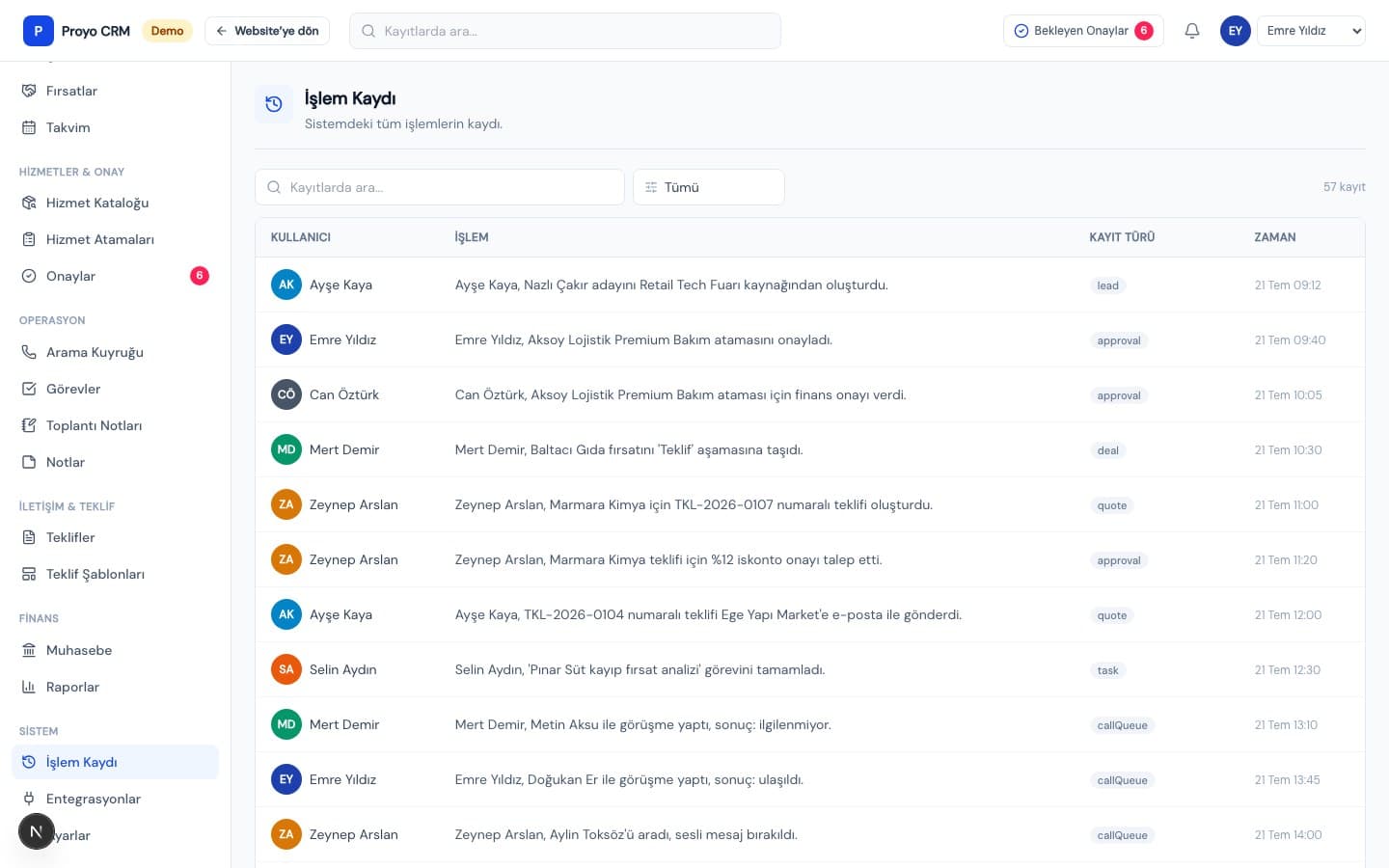The height and width of the screenshot is (868, 1389).
Task: Open Fırsatlar from the sidebar
Action: pos(115,91)
